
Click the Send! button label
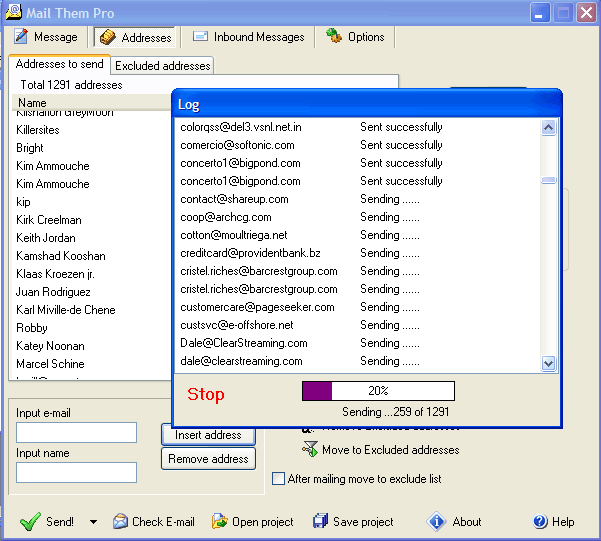pyautogui.click(x=60, y=522)
